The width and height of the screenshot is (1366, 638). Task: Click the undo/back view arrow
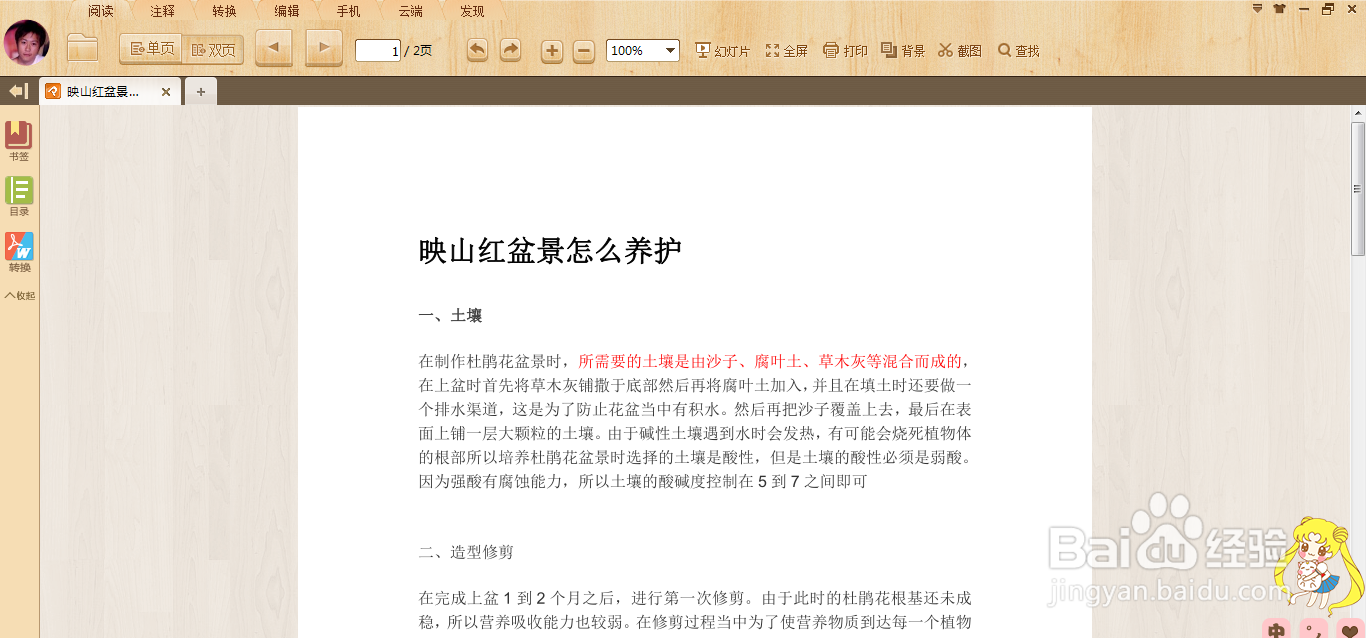click(x=478, y=49)
